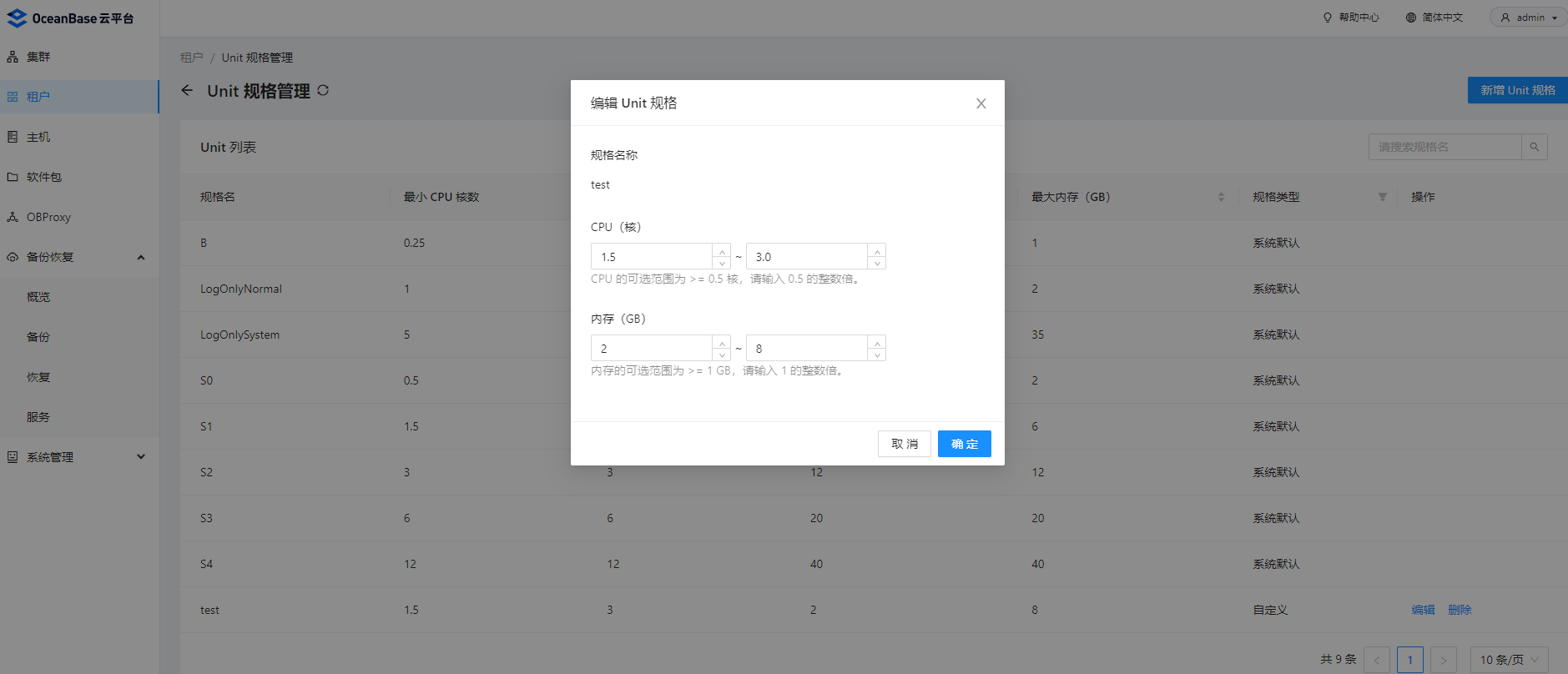Screen dimensions: 1568x674
Task: Click the search magnifier icon for 规格名
Action: 1535,147
